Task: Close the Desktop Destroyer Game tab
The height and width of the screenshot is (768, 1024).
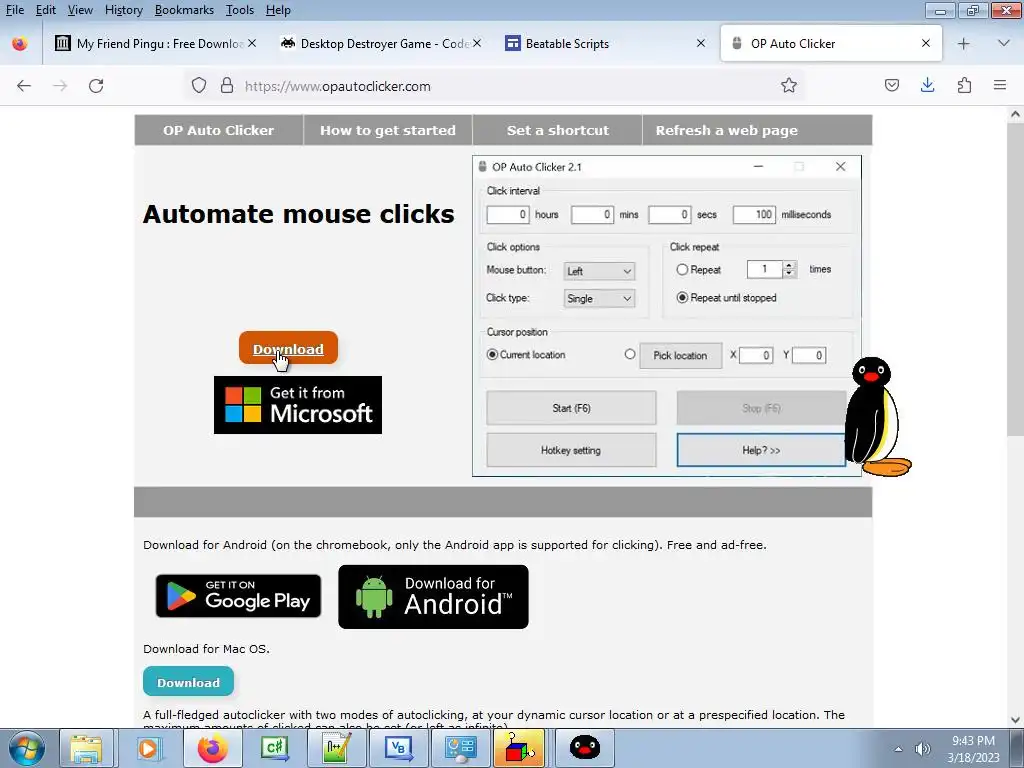Action: (477, 43)
